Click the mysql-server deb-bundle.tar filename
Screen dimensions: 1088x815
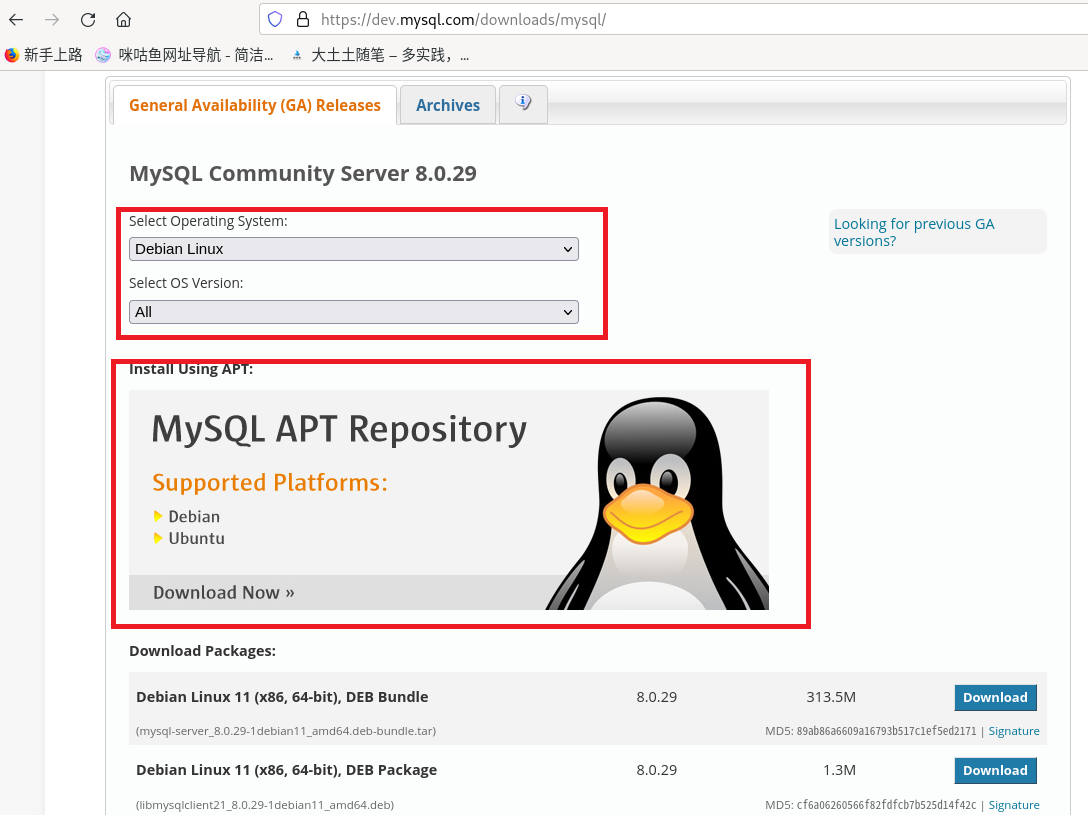[x=286, y=731]
